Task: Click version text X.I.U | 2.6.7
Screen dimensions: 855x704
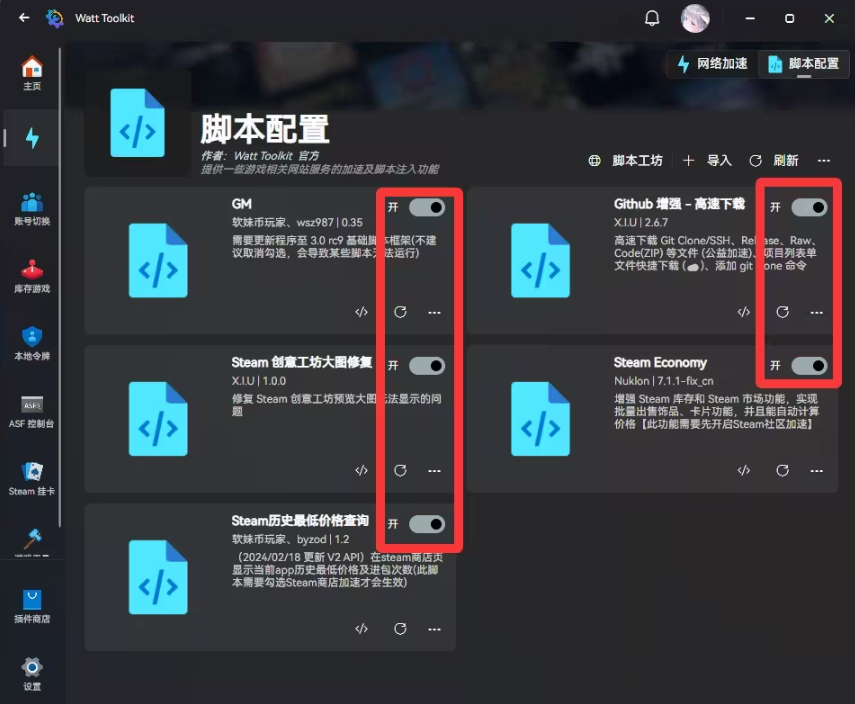Action: 641,222
